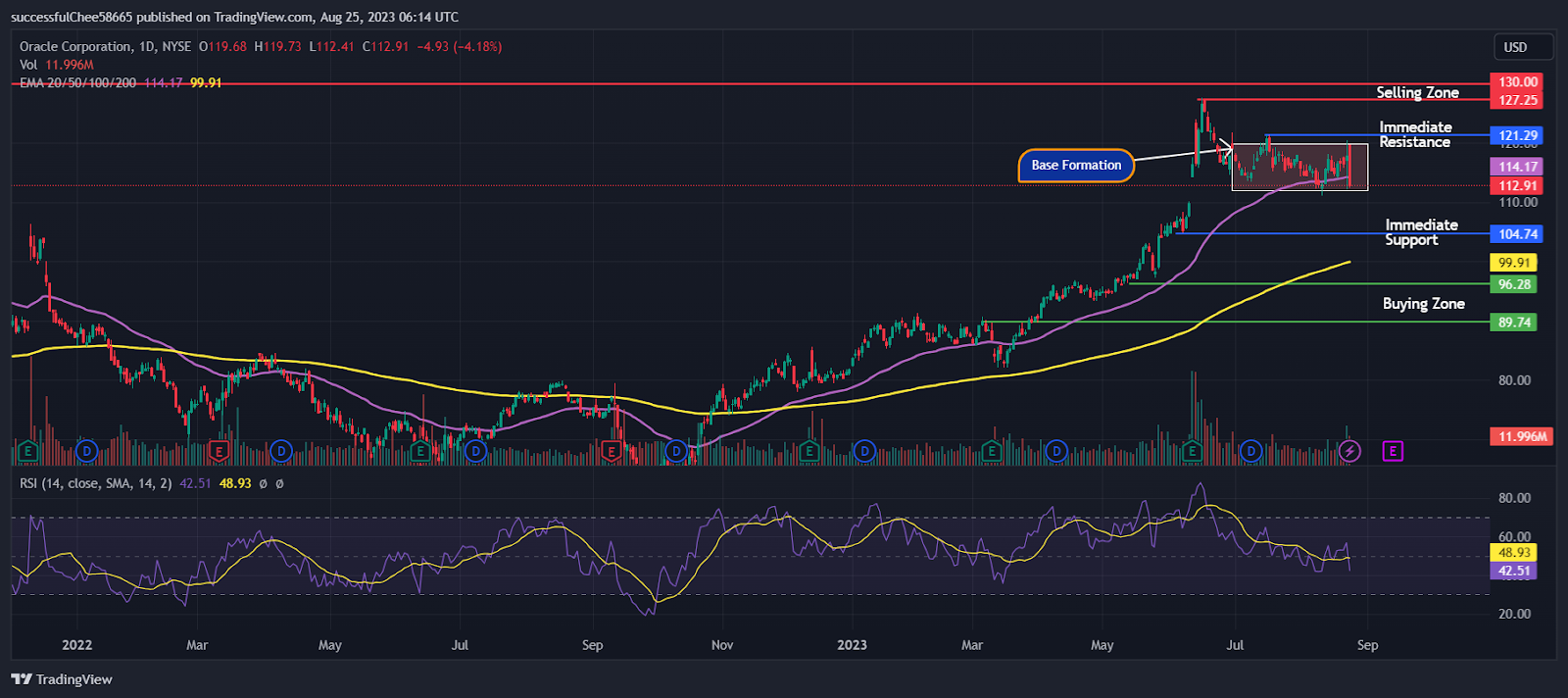Click the Oracle Corporation, 1D, NYSE legend title
The height and width of the screenshot is (698, 1568).
click(x=106, y=46)
